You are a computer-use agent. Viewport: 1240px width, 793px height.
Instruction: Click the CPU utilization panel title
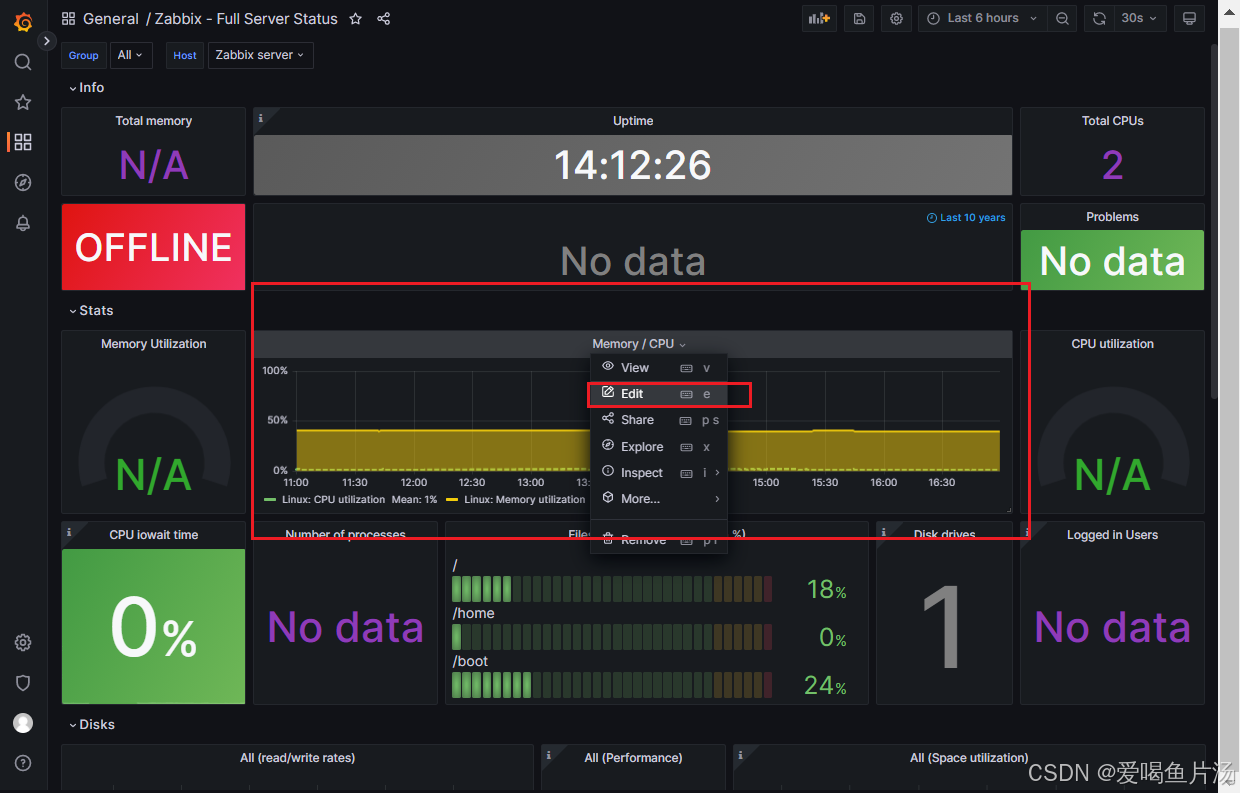pos(1112,344)
